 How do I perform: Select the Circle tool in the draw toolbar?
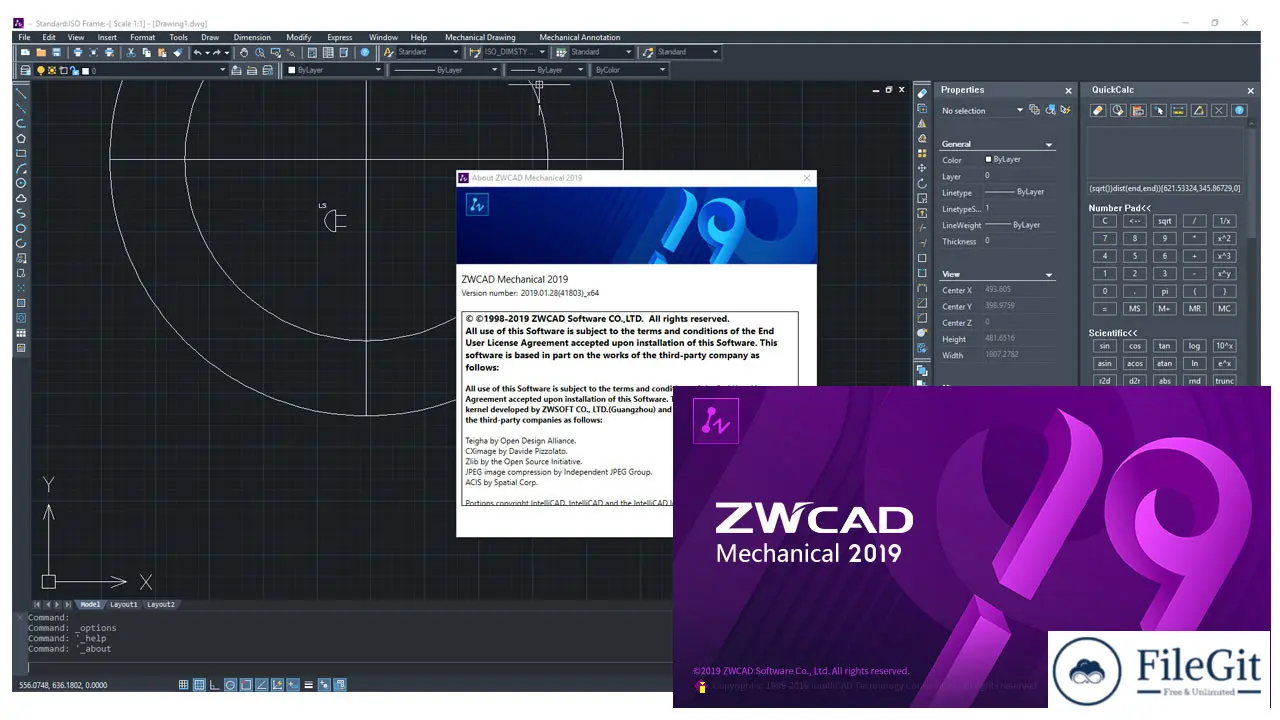click(21, 183)
